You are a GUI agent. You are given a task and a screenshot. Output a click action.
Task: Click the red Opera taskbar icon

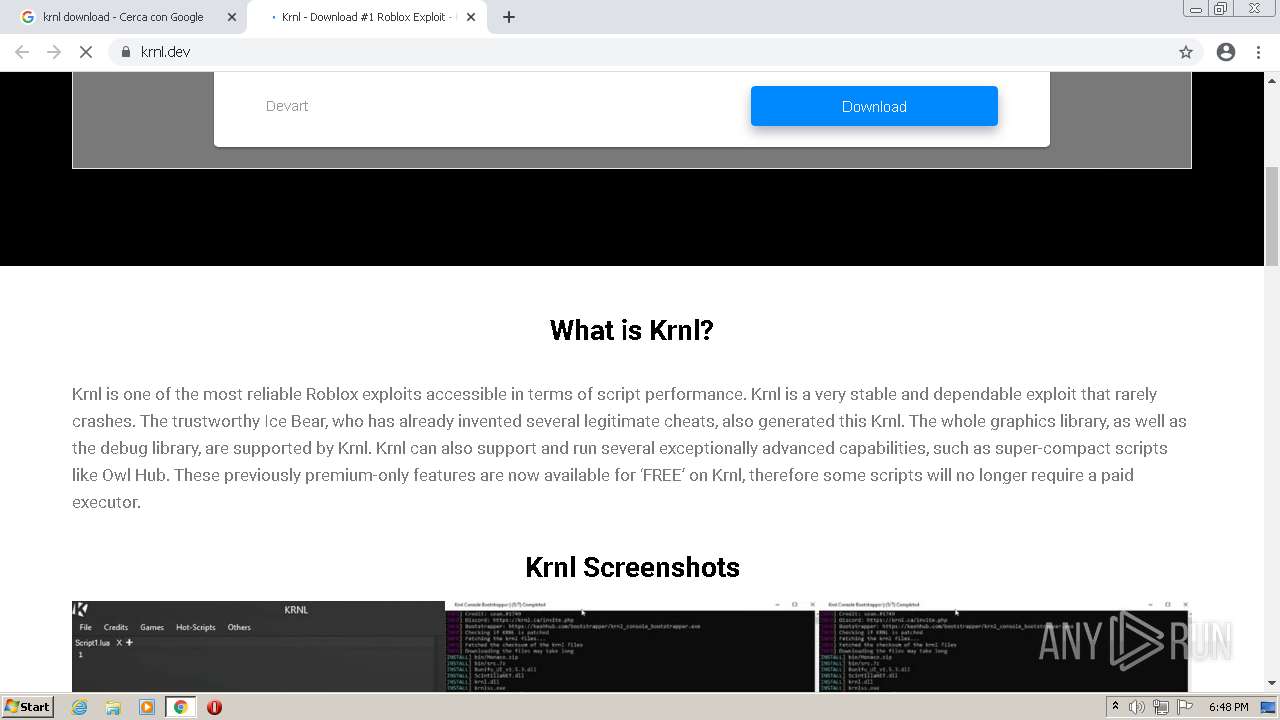[214, 707]
